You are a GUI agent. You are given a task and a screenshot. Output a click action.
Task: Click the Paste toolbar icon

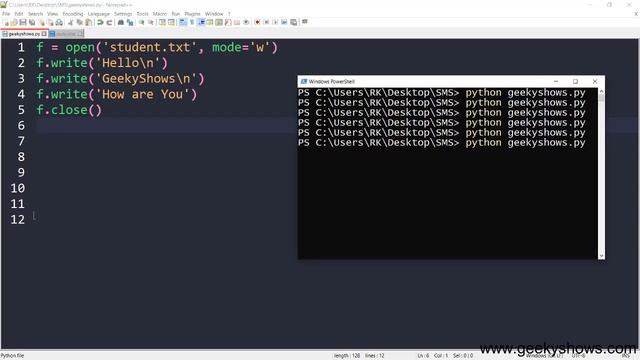point(88,22)
